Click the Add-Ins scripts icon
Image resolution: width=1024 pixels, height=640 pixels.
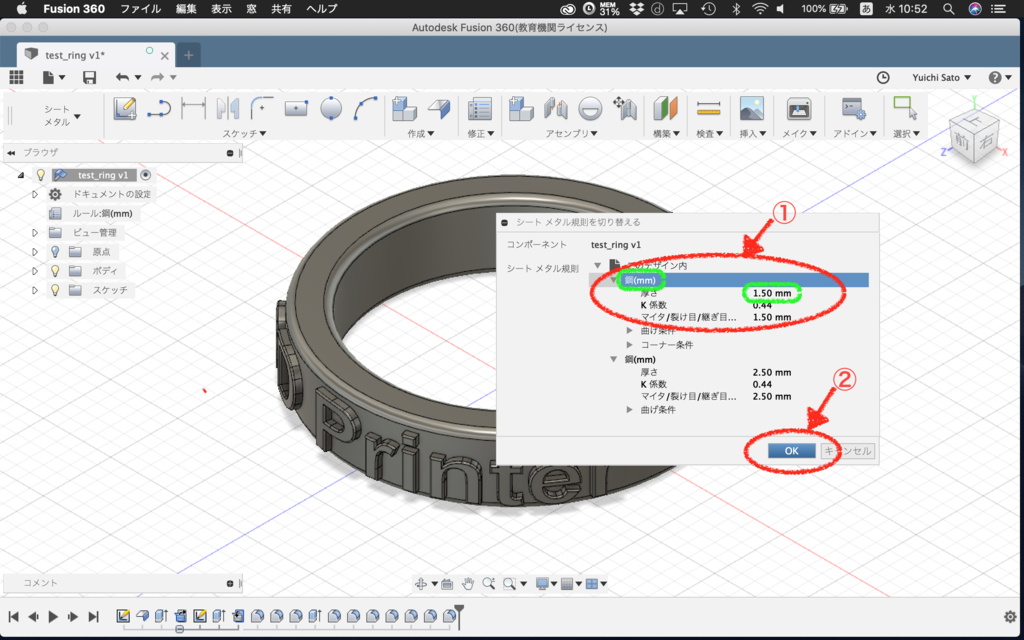(x=854, y=108)
